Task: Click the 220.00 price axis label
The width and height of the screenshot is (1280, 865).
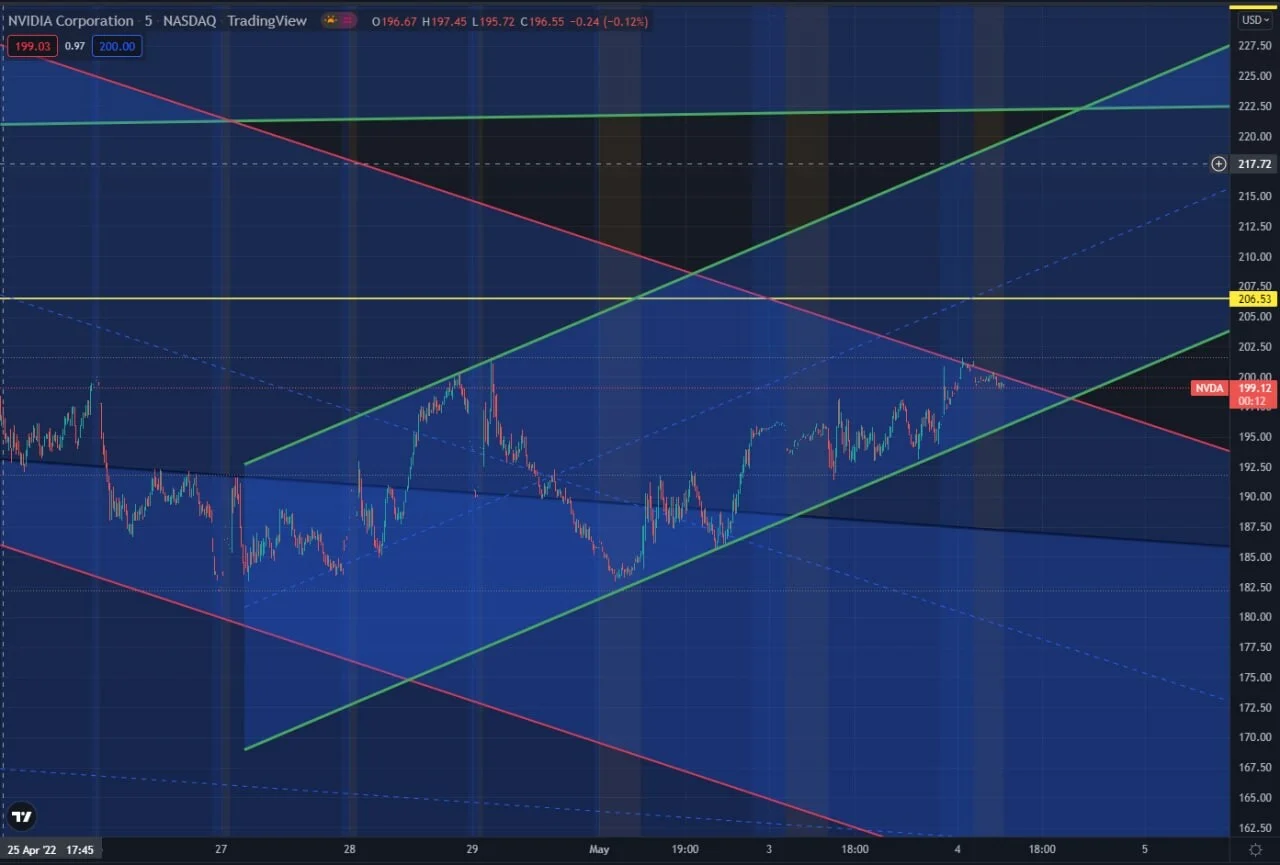Action: click(1254, 136)
